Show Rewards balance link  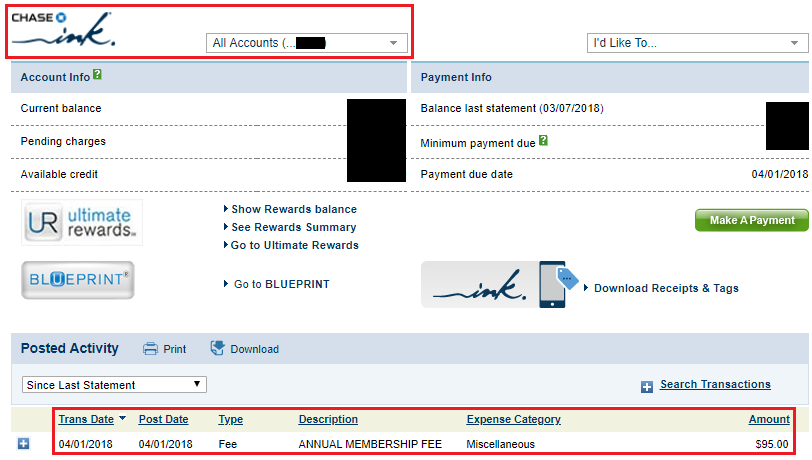pos(294,209)
